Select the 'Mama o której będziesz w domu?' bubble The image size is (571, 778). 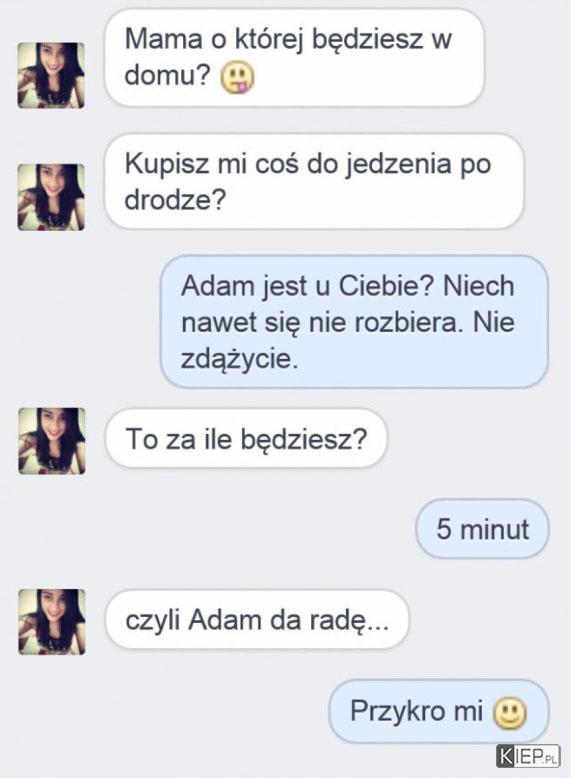[294, 58]
